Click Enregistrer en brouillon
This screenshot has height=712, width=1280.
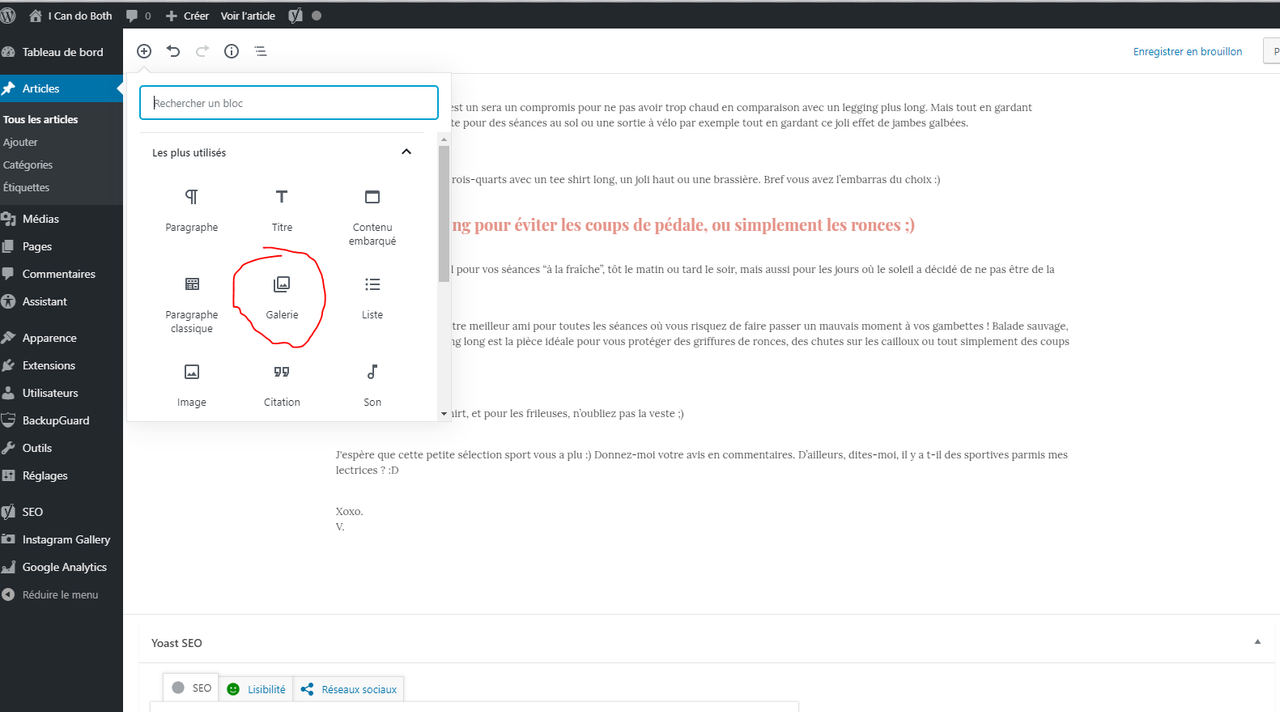point(1188,51)
